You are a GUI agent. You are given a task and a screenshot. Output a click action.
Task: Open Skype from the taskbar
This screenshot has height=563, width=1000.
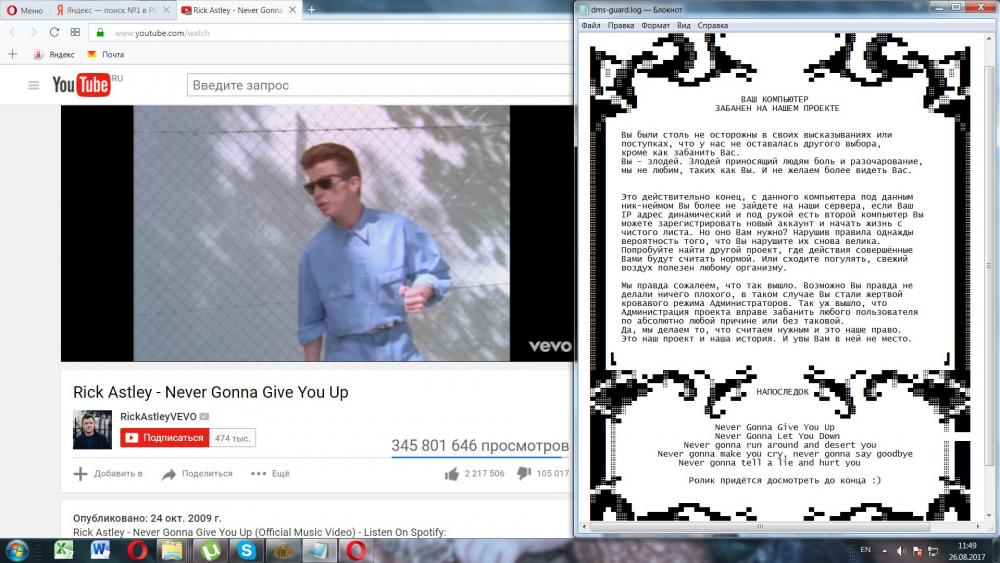247,550
